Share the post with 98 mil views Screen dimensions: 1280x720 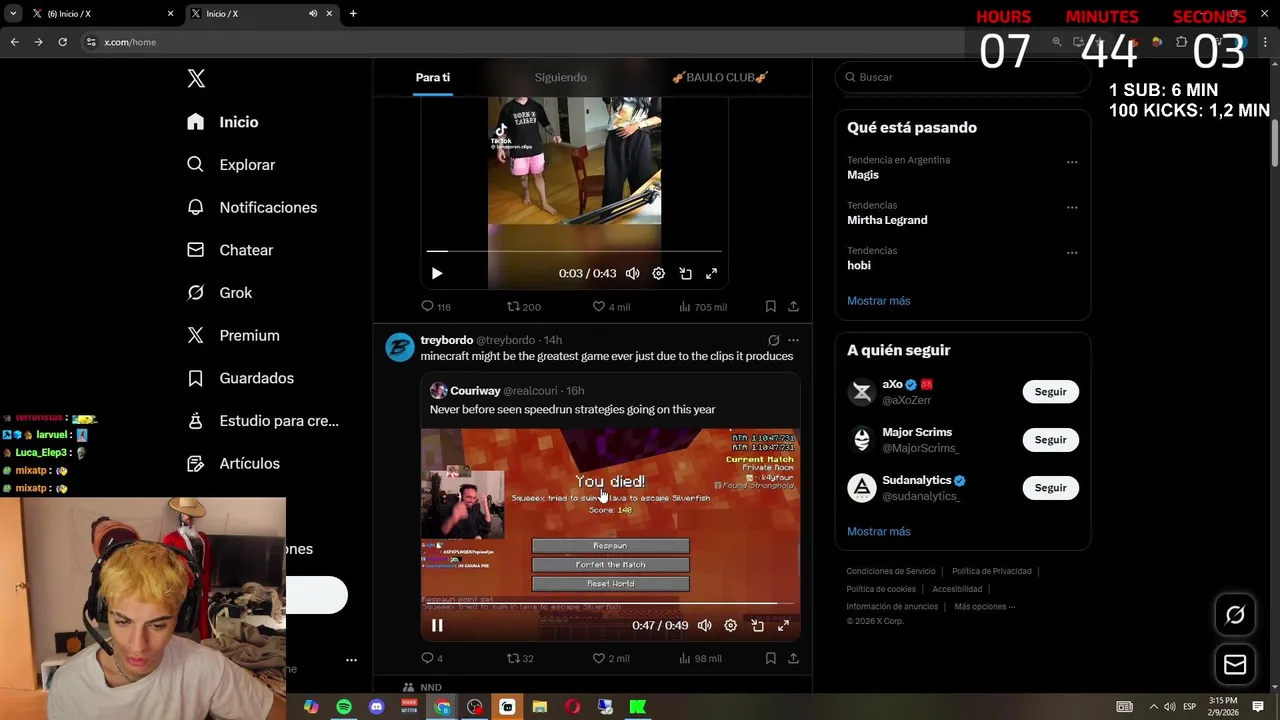[793, 658]
